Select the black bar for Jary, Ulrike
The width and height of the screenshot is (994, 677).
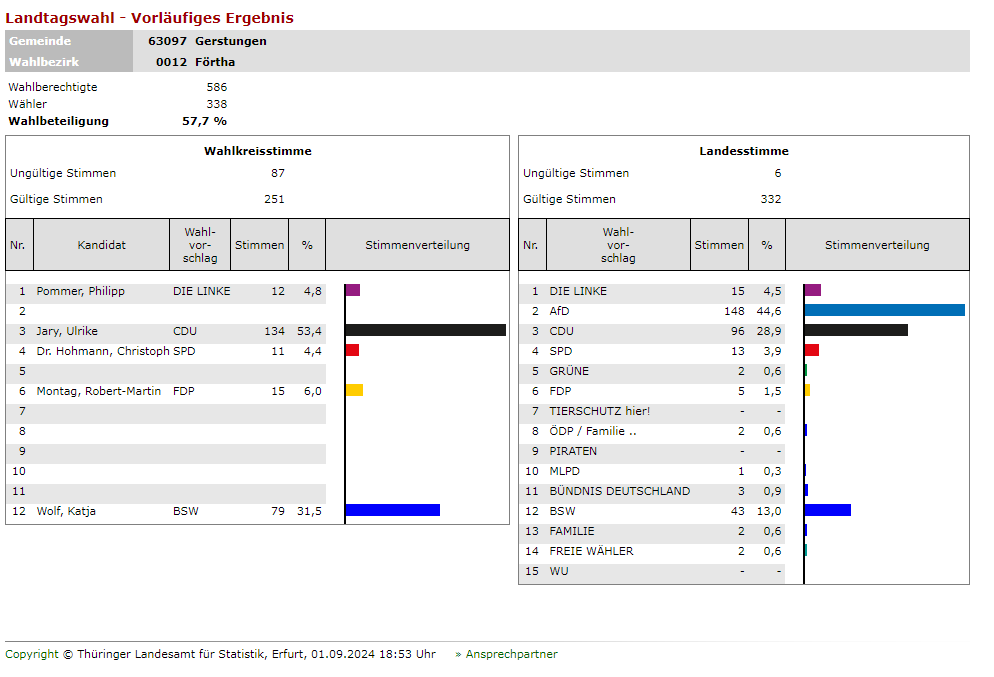[x=425, y=330]
